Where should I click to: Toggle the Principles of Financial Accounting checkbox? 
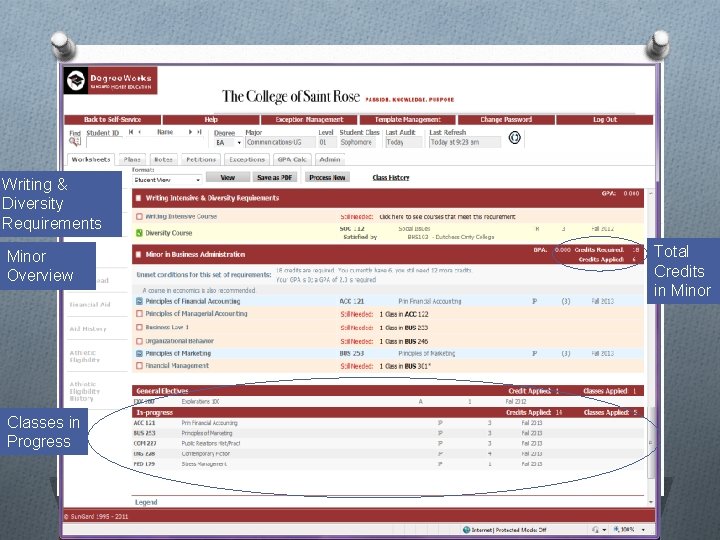coord(140,301)
